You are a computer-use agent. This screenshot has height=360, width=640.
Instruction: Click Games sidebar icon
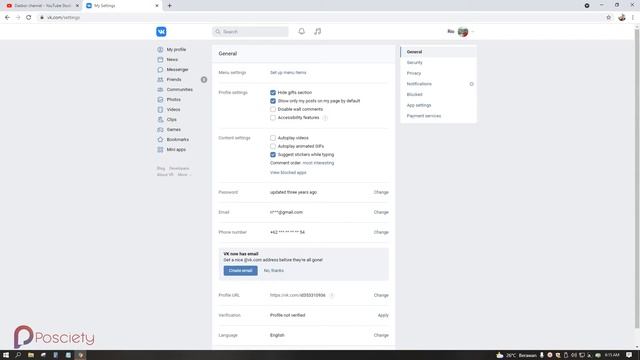pos(160,129)
